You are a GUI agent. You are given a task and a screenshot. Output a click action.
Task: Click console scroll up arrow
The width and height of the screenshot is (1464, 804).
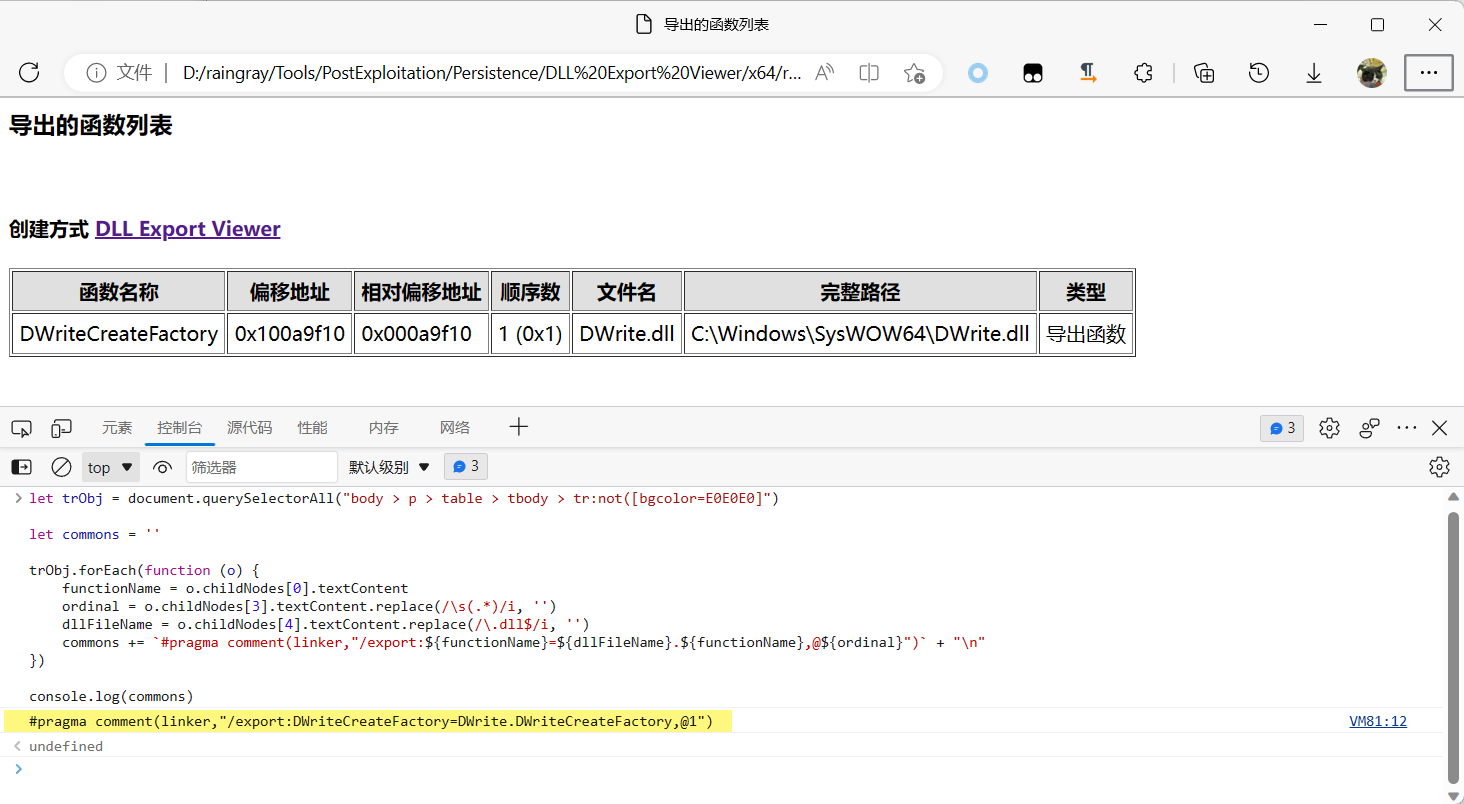point(1453,497)
